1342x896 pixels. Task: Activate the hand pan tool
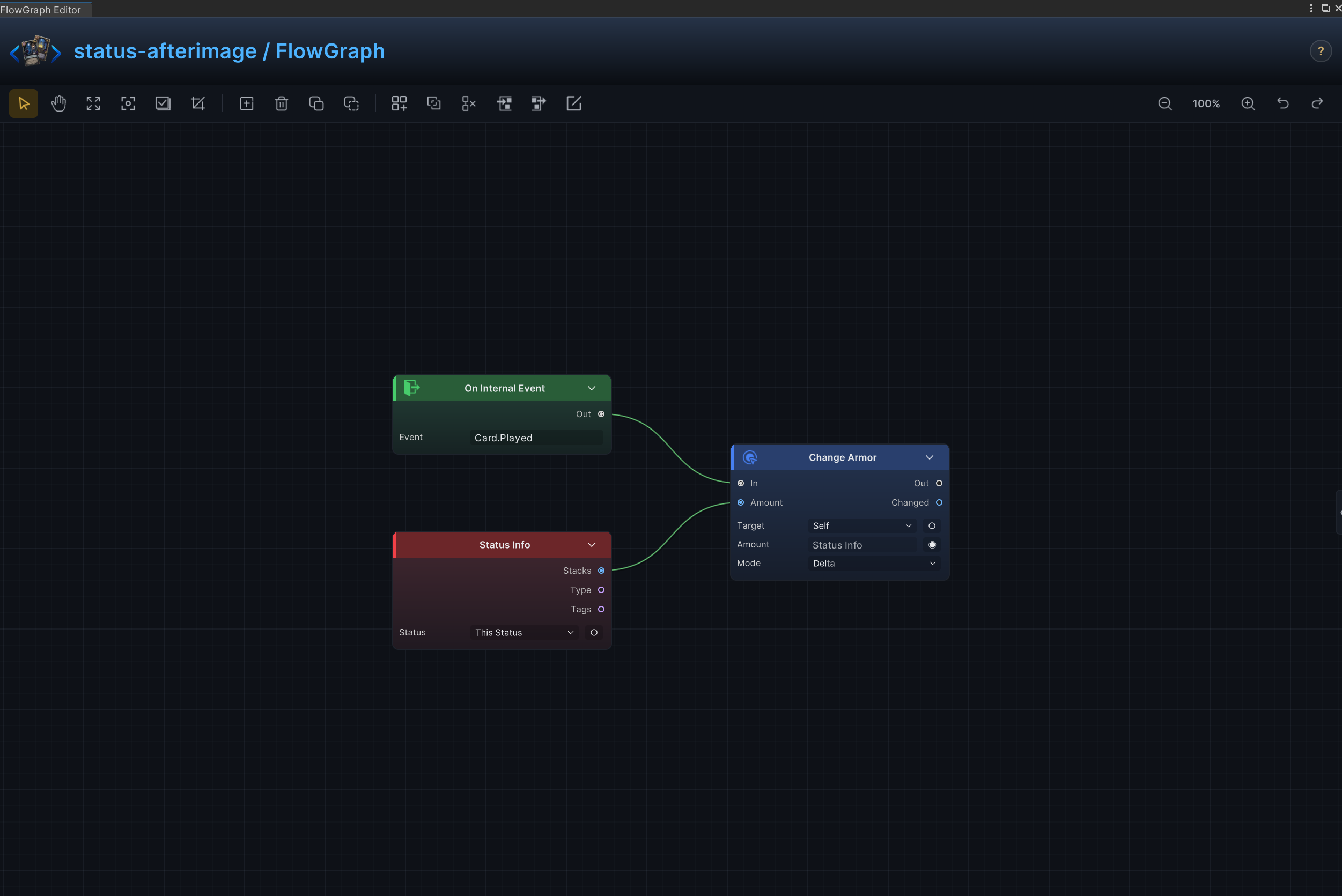click(58, 103)
